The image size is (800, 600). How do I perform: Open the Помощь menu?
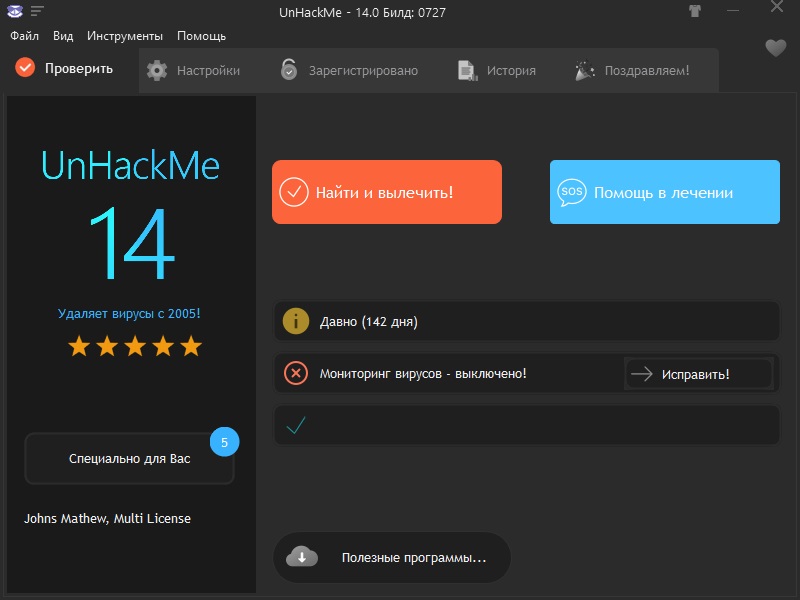pyautogui.click(x=201, y=36)
